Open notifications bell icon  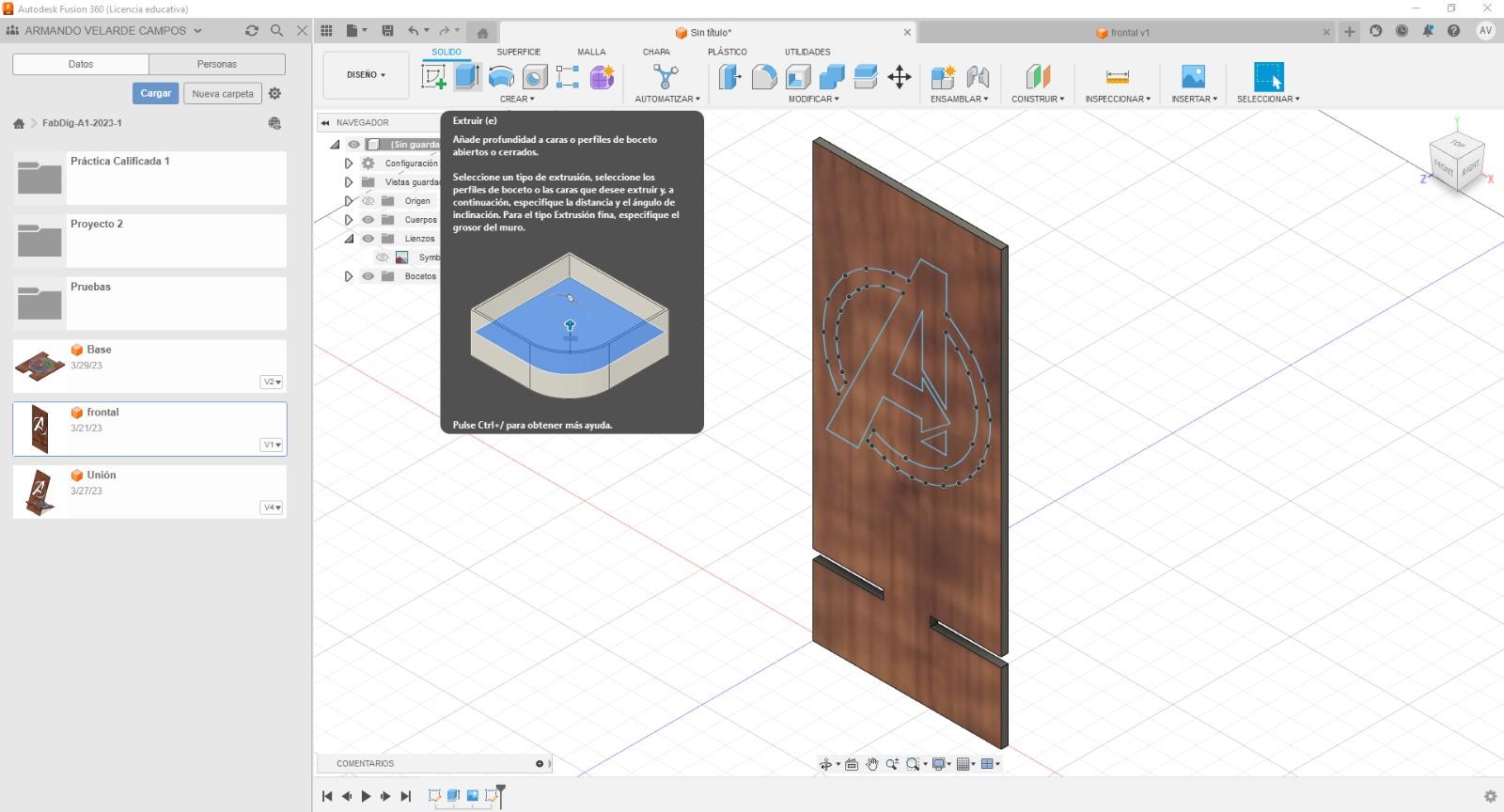pos(1428,31)
